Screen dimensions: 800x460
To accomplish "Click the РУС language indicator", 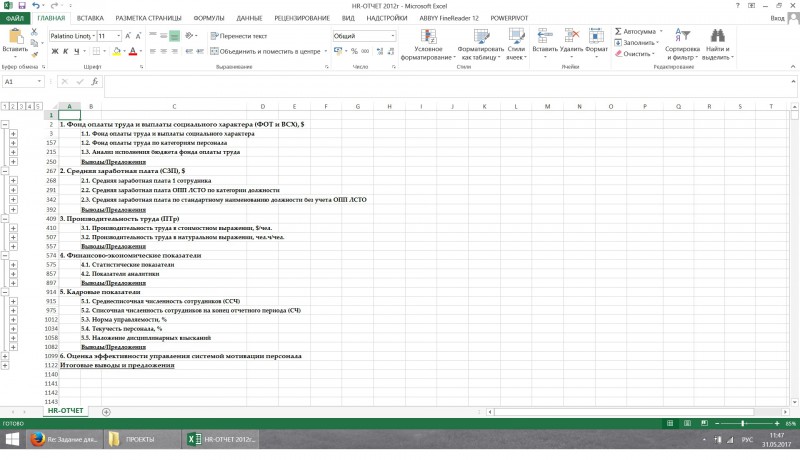I will 747,440.
